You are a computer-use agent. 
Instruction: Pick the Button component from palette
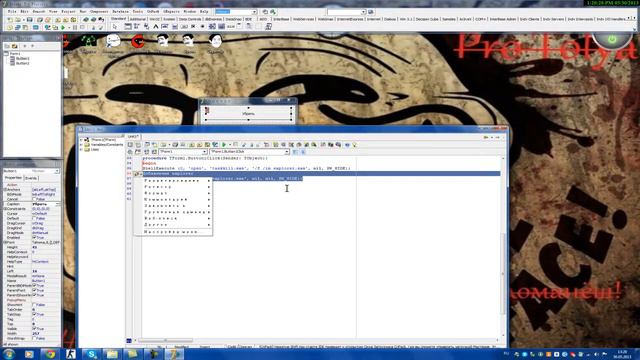184,27
